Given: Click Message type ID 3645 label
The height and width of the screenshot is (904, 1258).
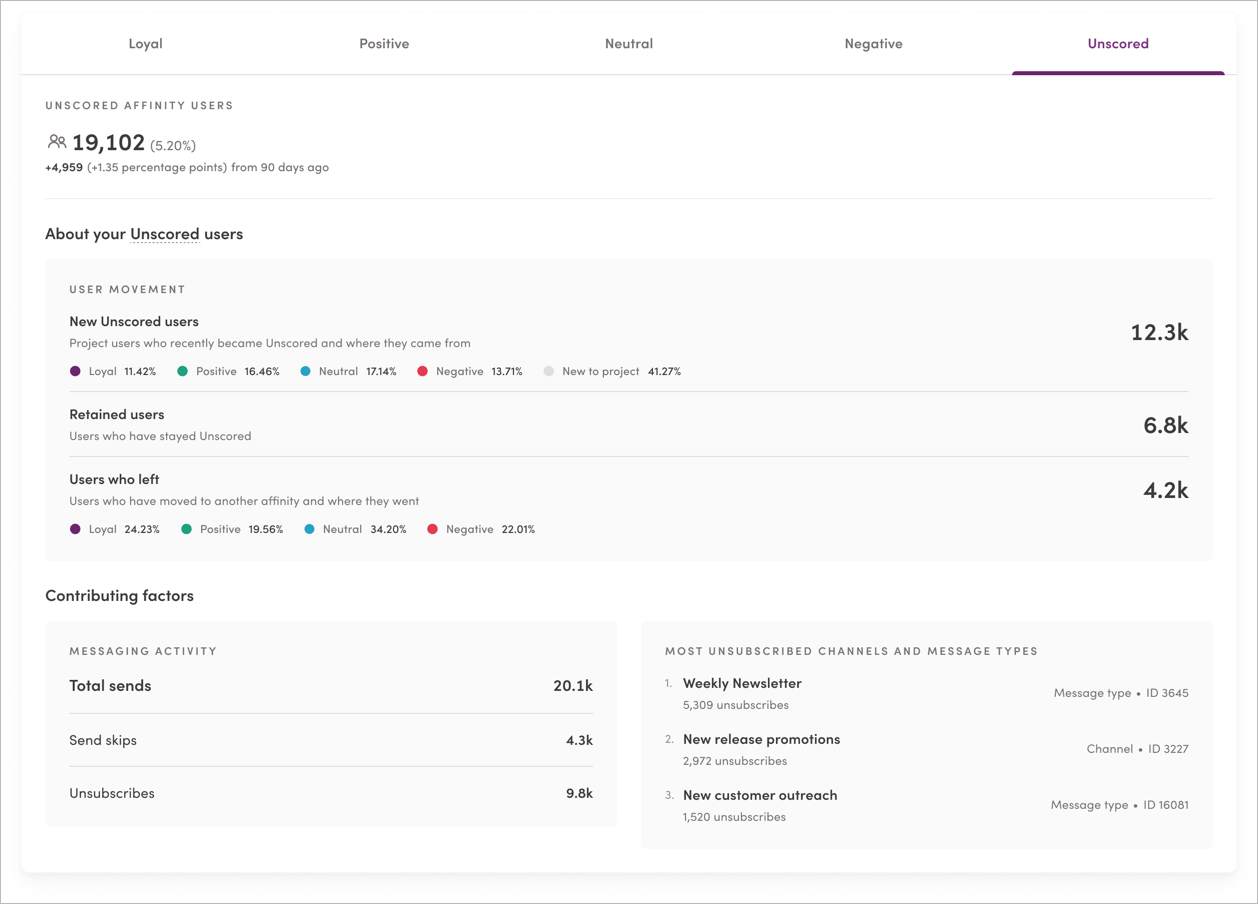Looking at the screenshot, I should click(1121, 693).
